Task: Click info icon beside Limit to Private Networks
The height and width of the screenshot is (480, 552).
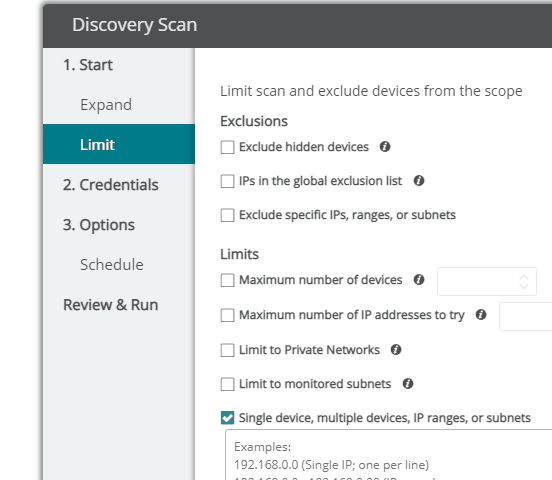Action: pyautogui.click(x=396, y=350)
